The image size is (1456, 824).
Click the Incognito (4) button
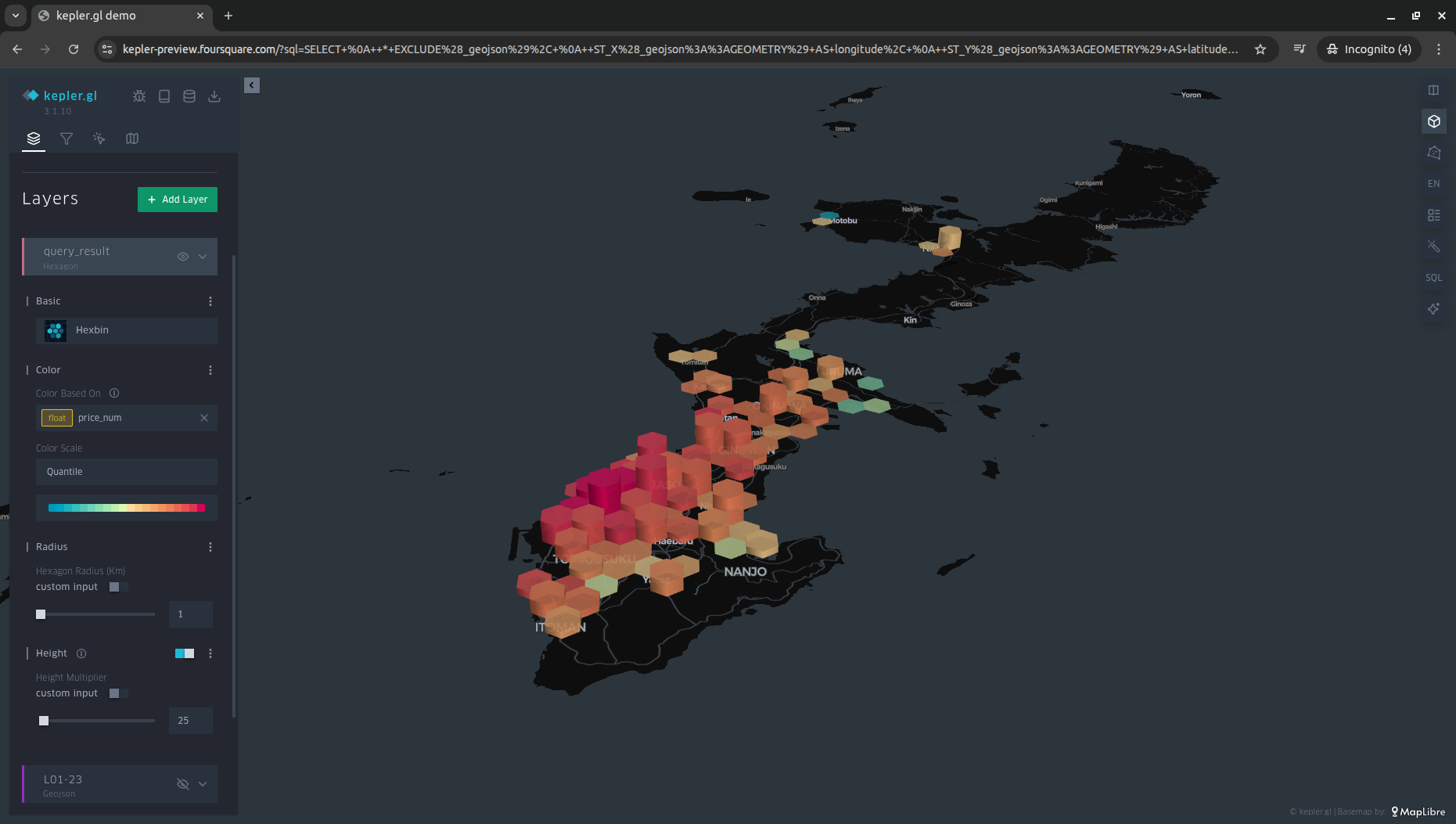pos(1369,49)
